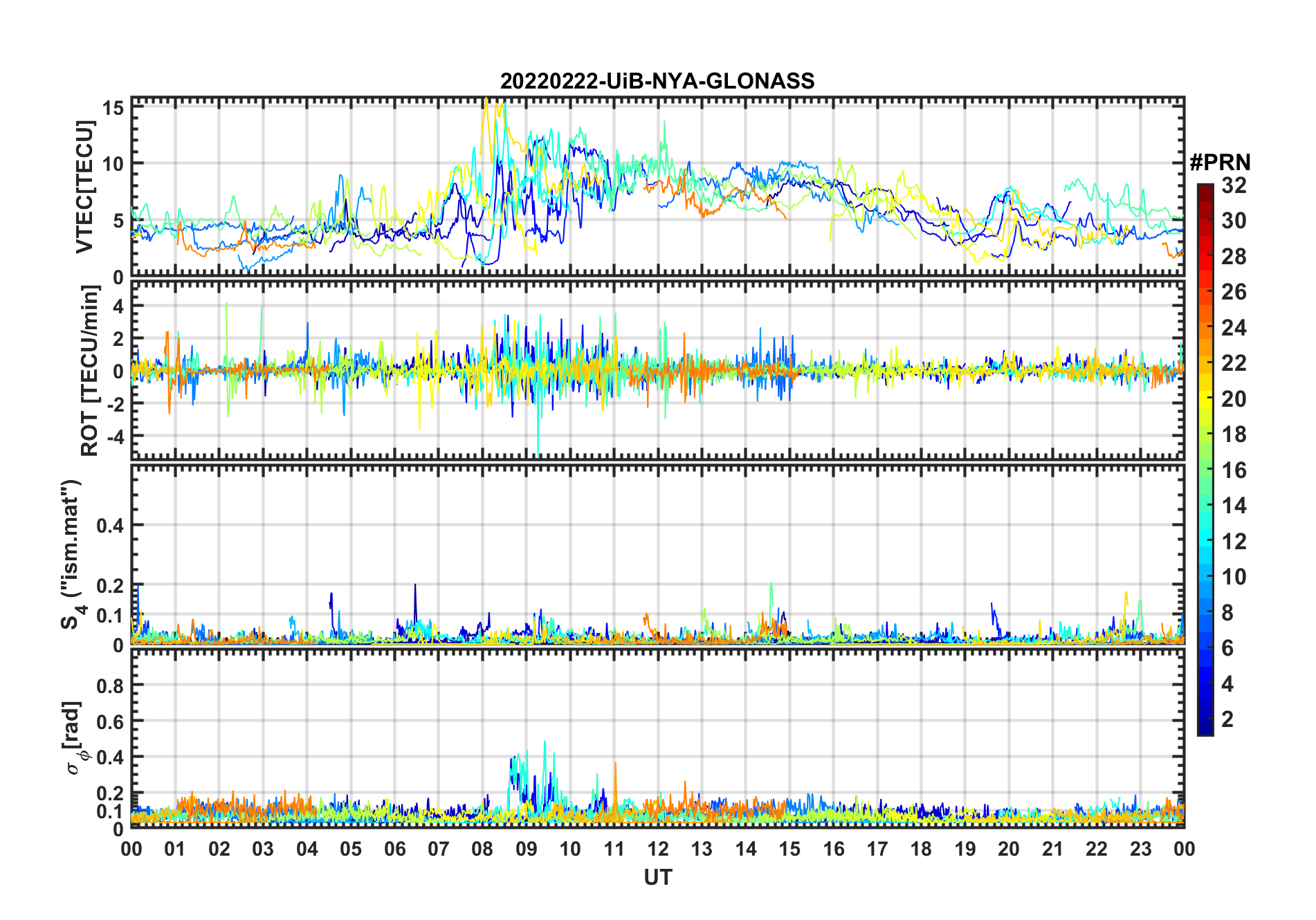Select the 30 label on the PRN colorbar
The height and width of the screenshot is (920, 1316).
(x=1234, y=221)
